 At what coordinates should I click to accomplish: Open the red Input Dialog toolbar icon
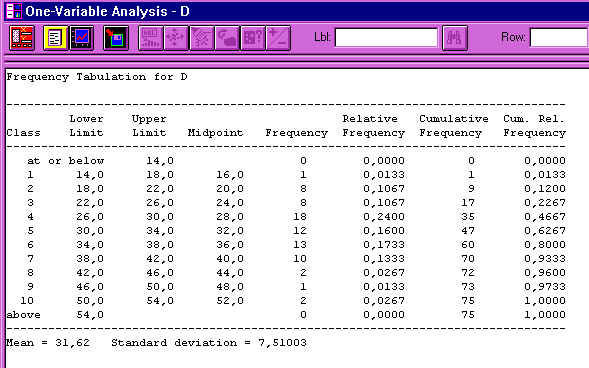(22, 38)
